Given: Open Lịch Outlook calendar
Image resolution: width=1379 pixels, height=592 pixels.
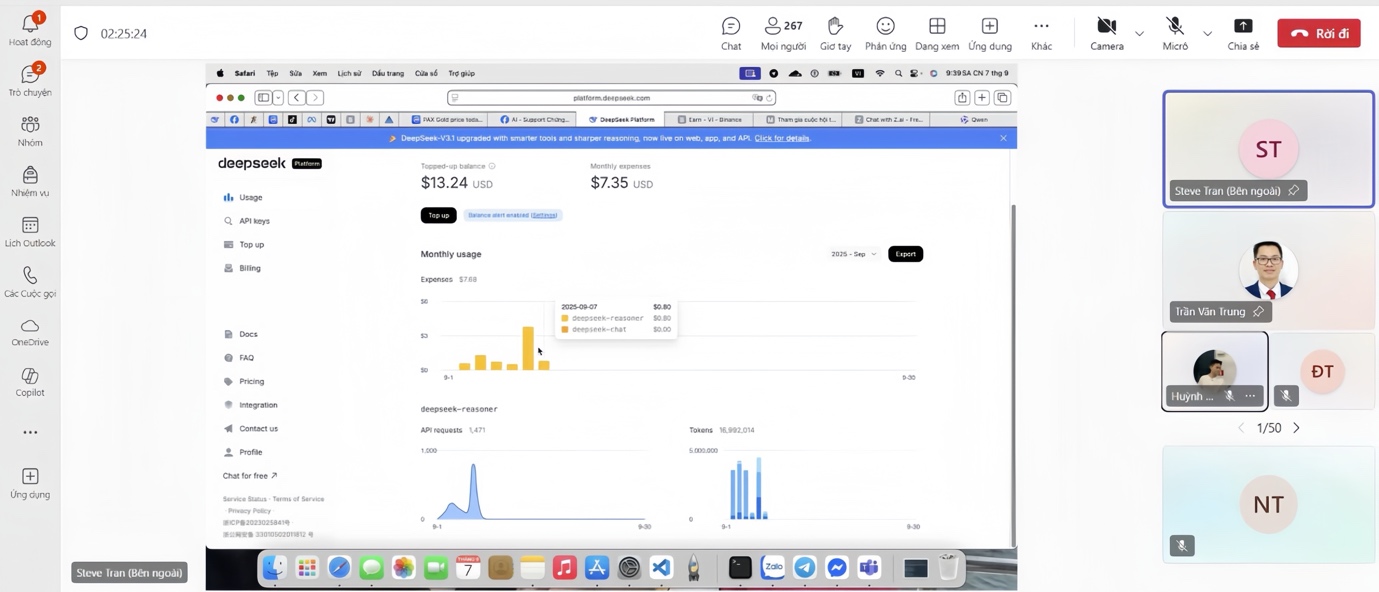Looking at the screenshot, I should [30, 231].
